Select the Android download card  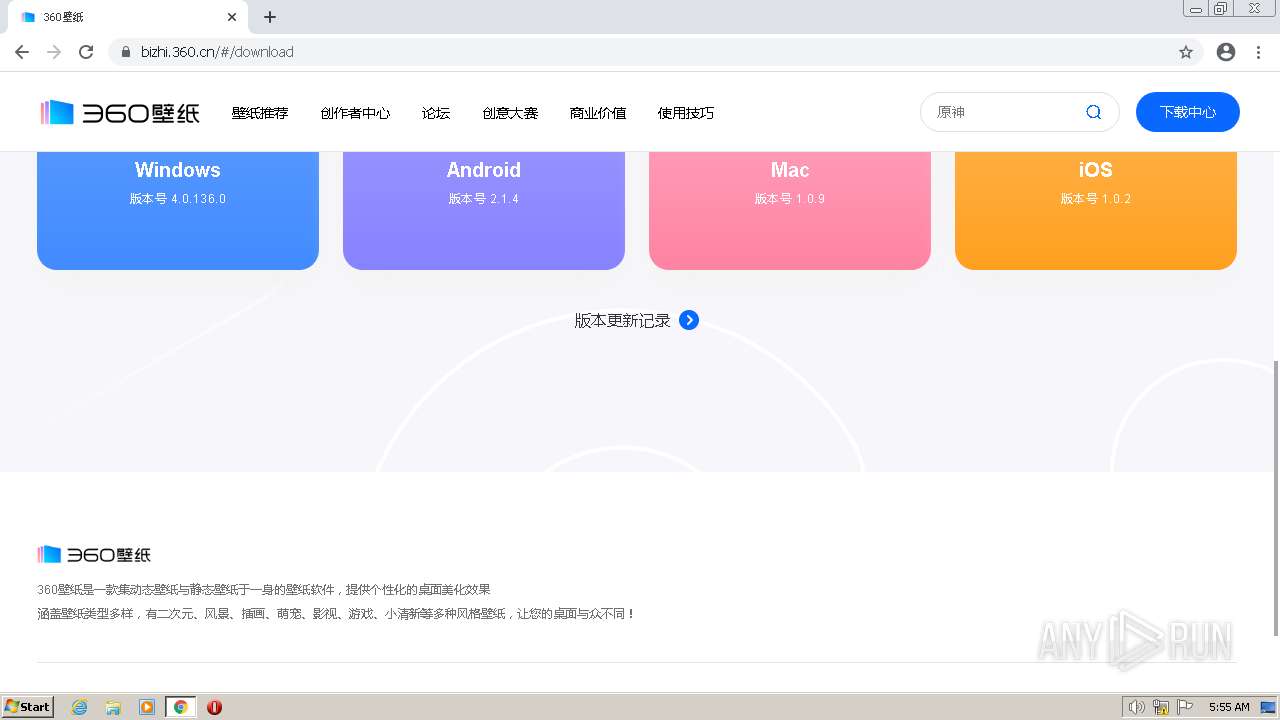[x=484, y=210]
